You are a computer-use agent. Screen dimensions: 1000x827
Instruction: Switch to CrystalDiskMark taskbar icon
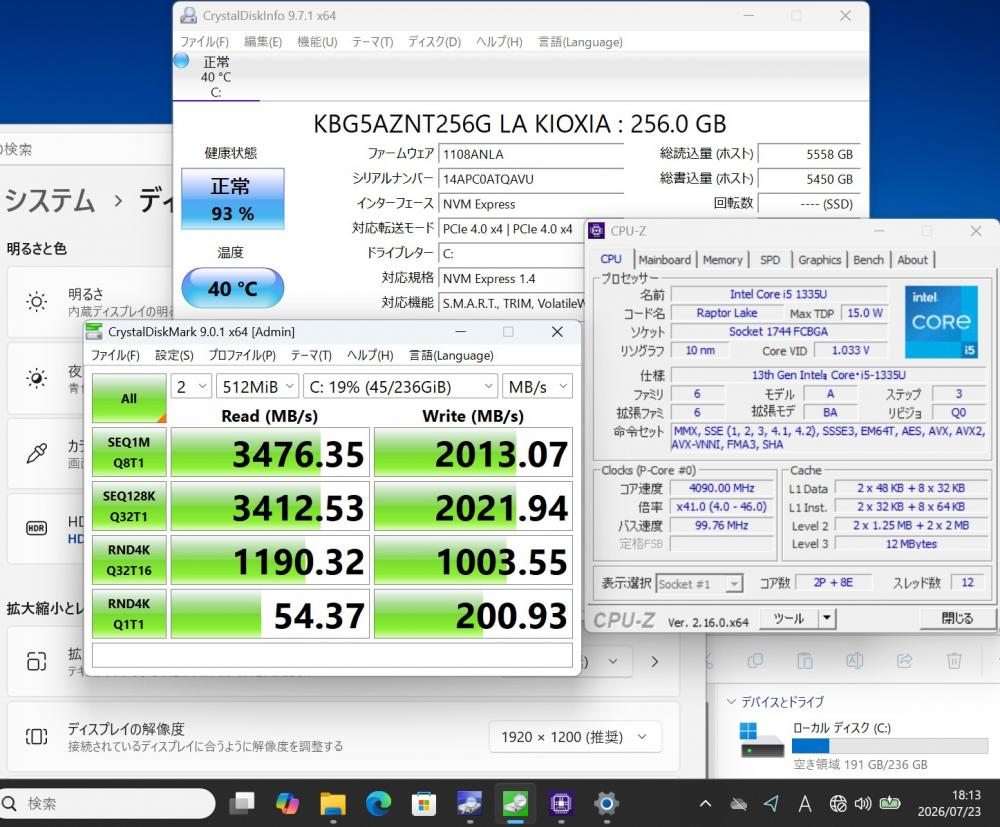[515, 803]
